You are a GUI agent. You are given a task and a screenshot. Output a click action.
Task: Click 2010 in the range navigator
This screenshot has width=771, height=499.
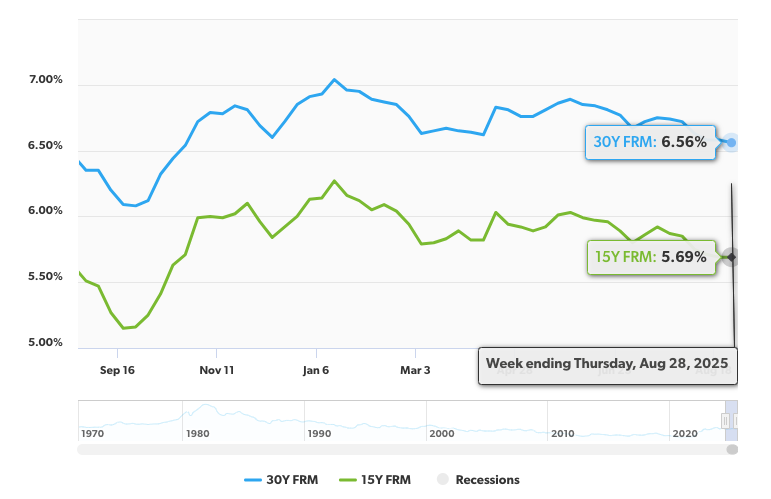click(x=563, y=434)
